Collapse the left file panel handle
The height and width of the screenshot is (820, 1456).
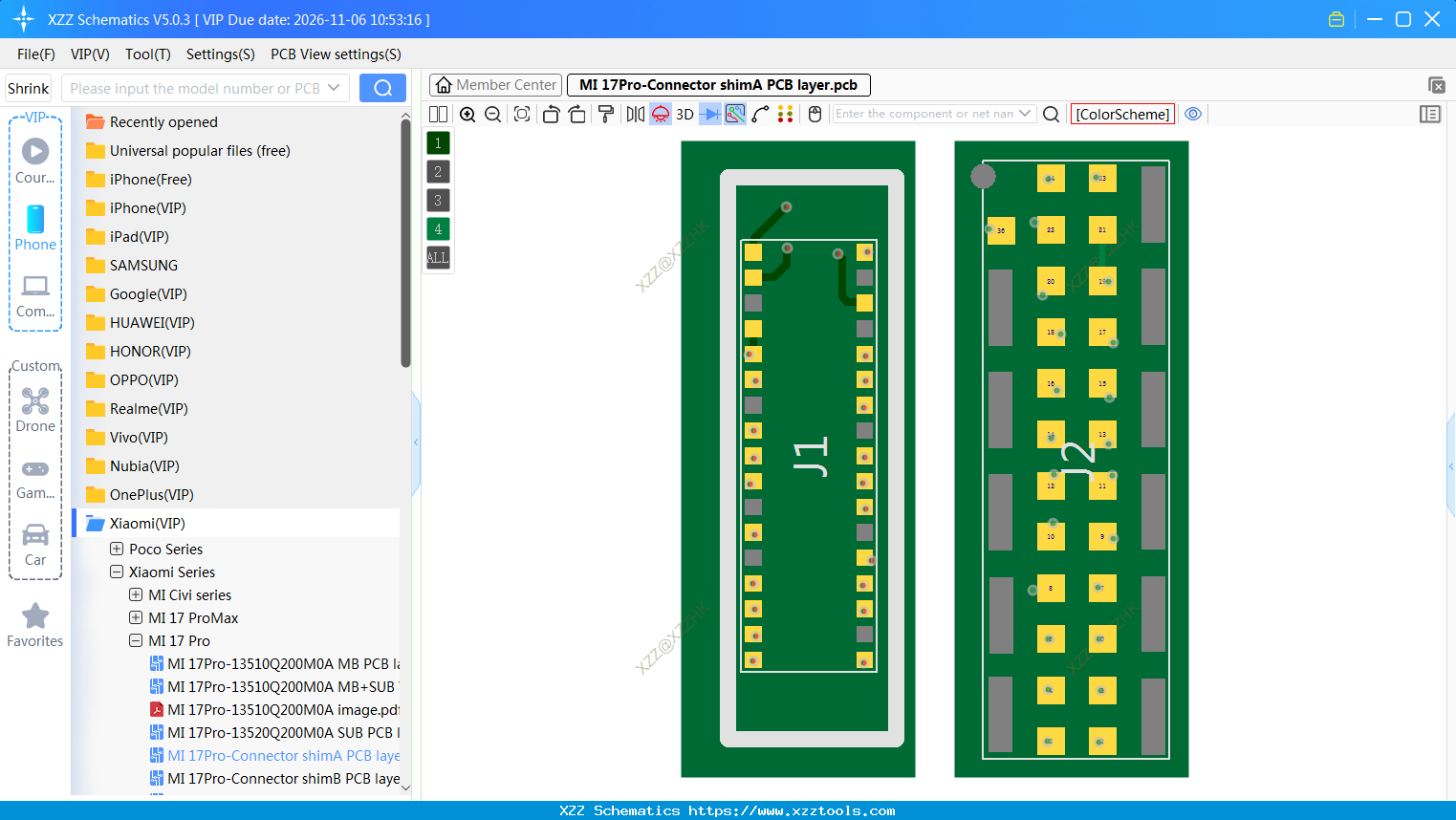coord(416,442)
